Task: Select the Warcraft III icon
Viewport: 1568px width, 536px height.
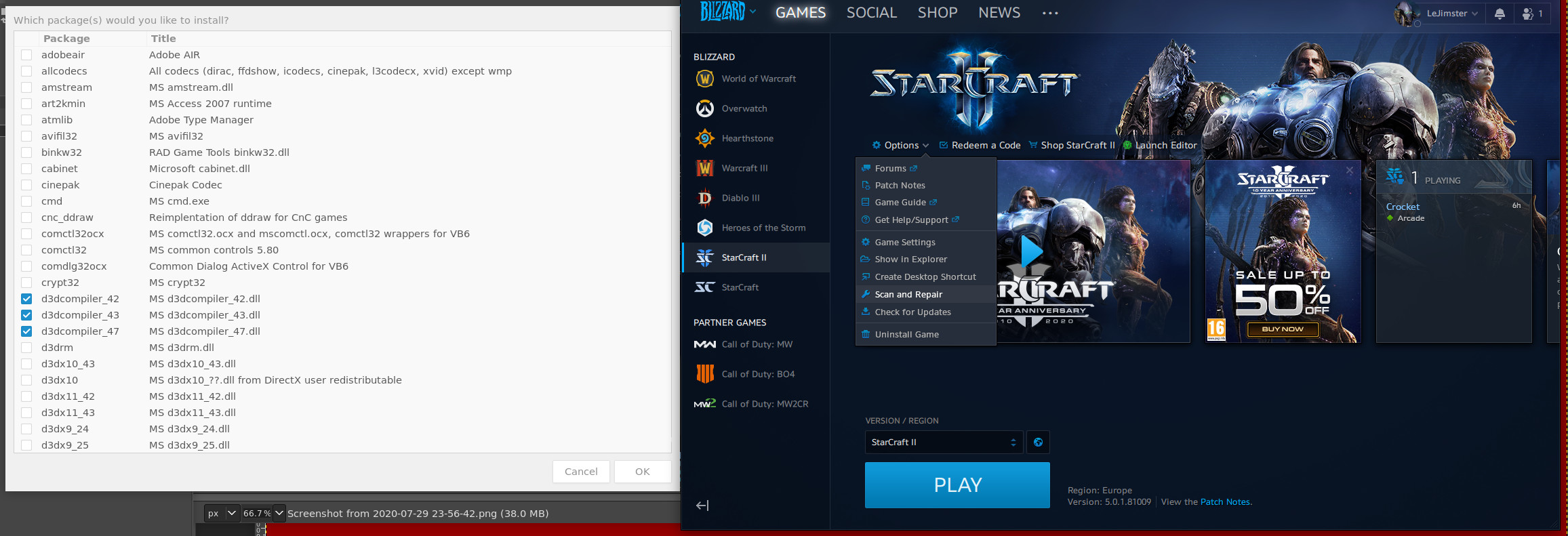Action: (705, 168)
